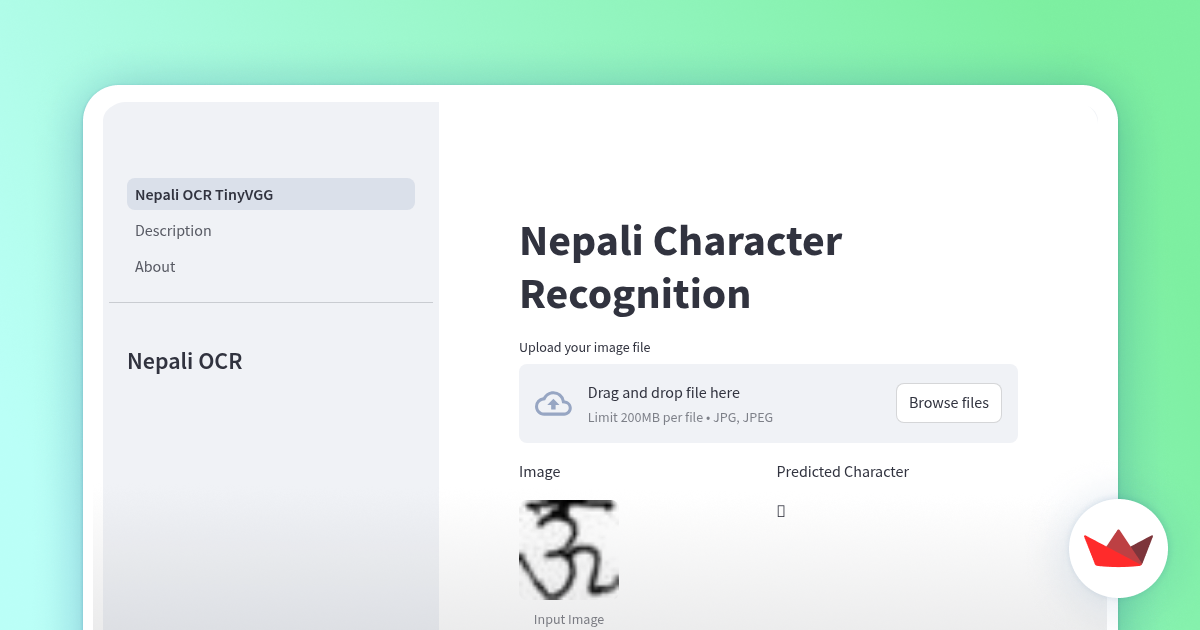
Task: Click the cloud upload icon
Action: coord(553,403)
